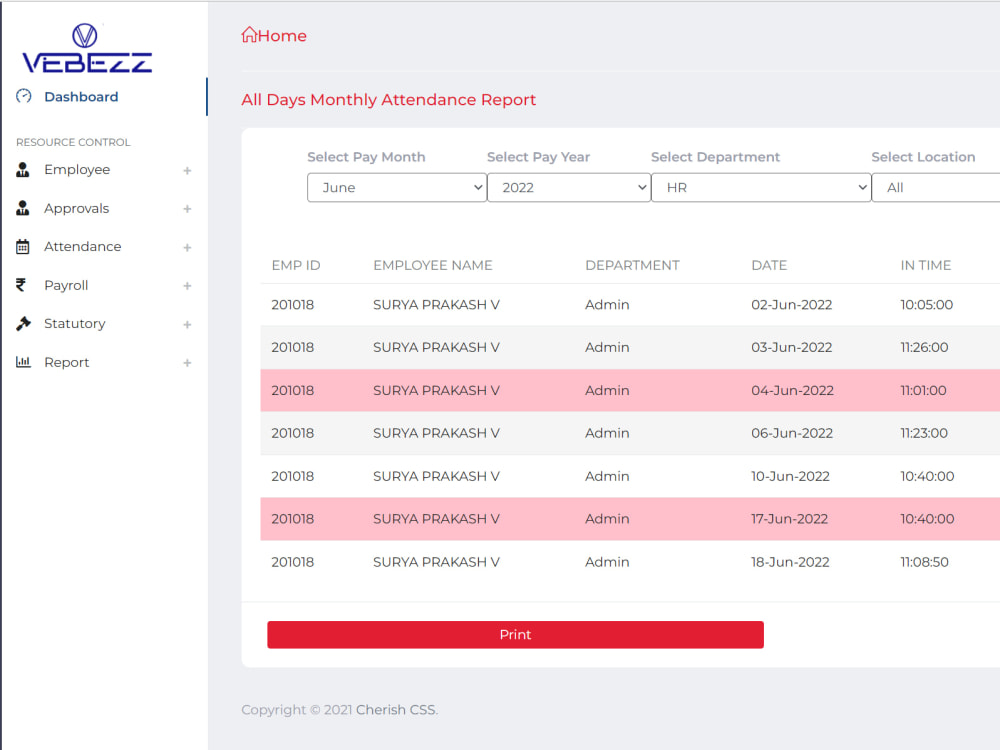
Task: Select Payroll in the sidebar
Action: coord(66,286)
